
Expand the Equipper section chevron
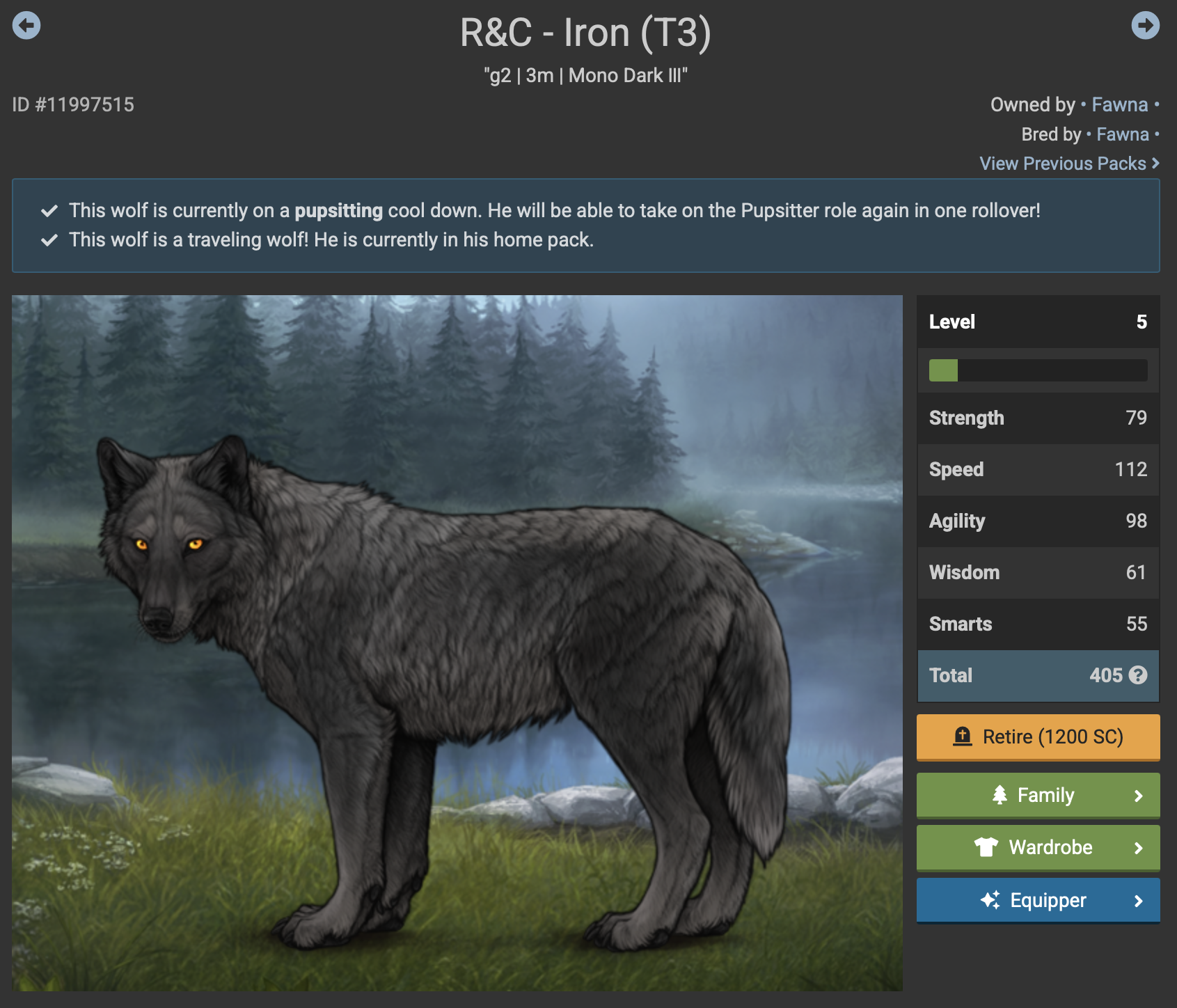coord(1139,901)
